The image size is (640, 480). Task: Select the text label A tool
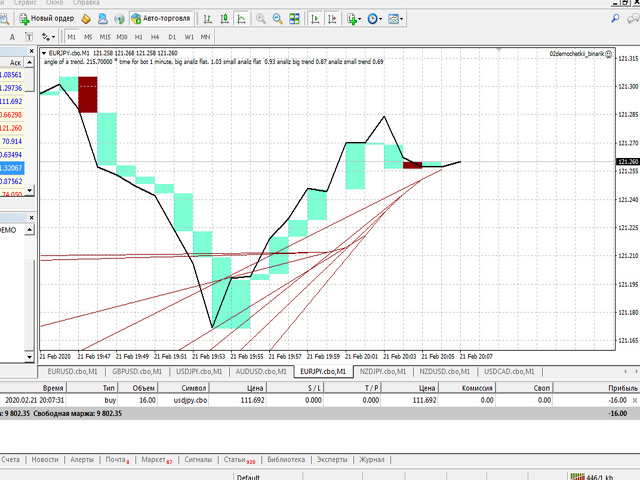click(12, 37)
